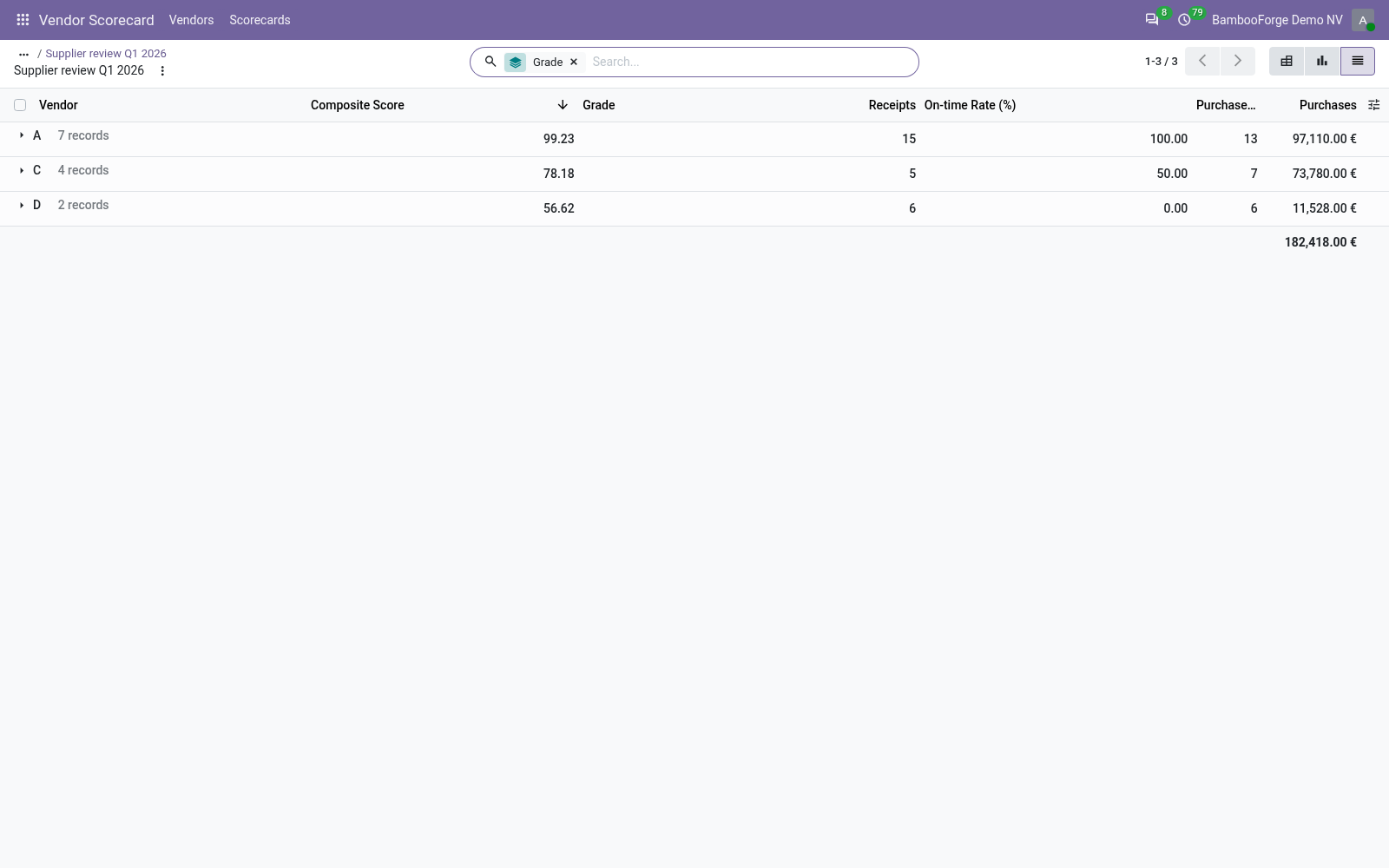The image size is (1389, 868).
Task: Switch to pivot view
Action: click(x=1287, y=61)
